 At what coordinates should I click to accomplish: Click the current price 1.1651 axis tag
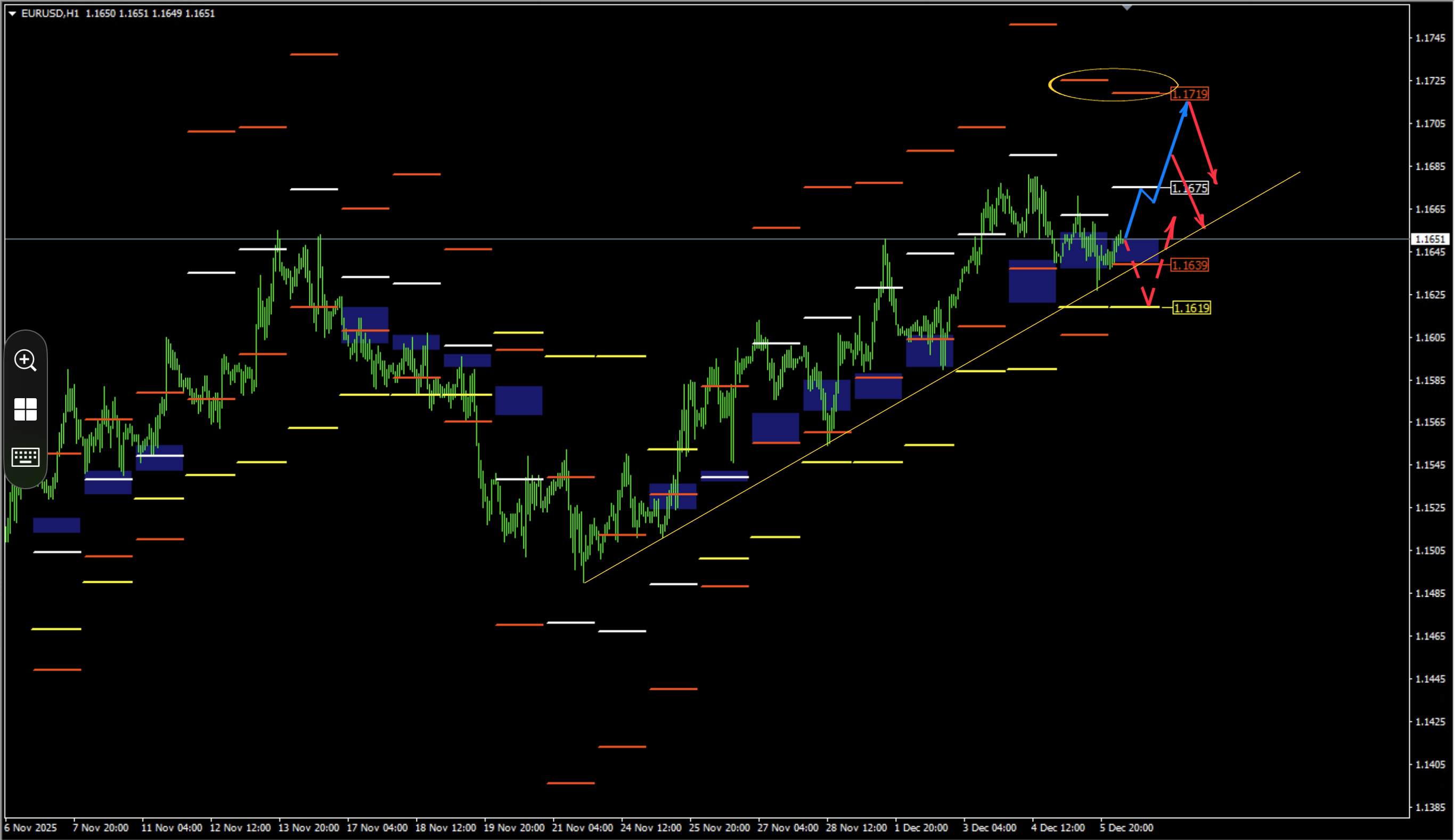point(1429,239)
